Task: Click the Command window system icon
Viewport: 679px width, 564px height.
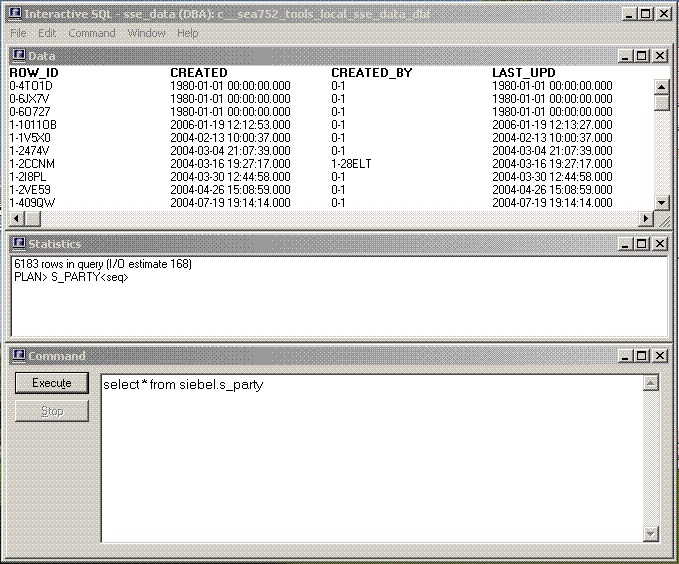Action: [x=19, y=356]
